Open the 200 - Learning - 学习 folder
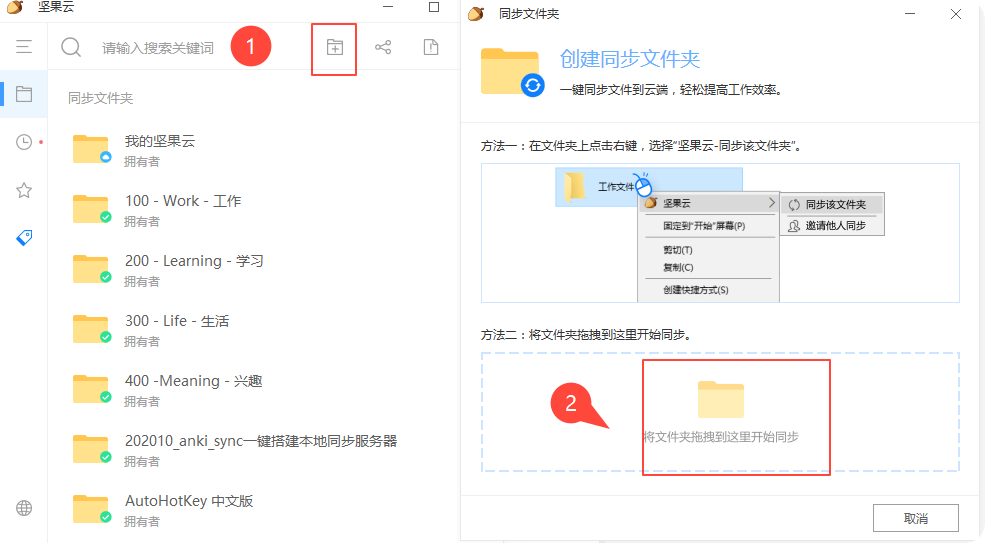The image size is (985, 543). [254, 270]
